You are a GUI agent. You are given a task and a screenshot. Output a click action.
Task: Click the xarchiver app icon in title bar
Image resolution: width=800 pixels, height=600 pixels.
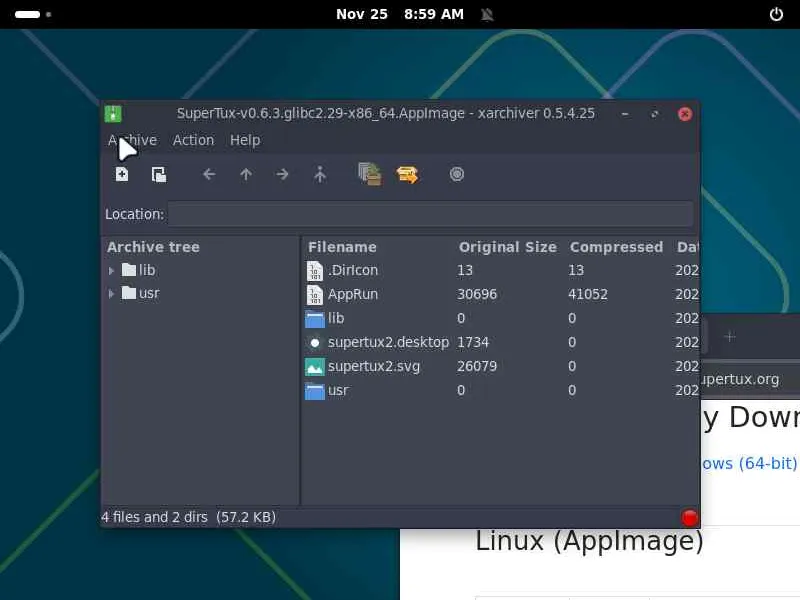[x=113, y=114]
